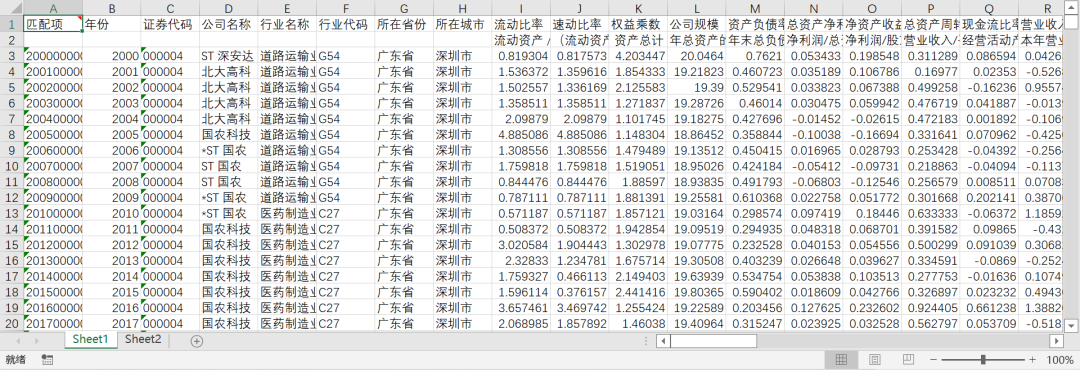Click cell A1 containing 匹配项

[x=53, y=23]
